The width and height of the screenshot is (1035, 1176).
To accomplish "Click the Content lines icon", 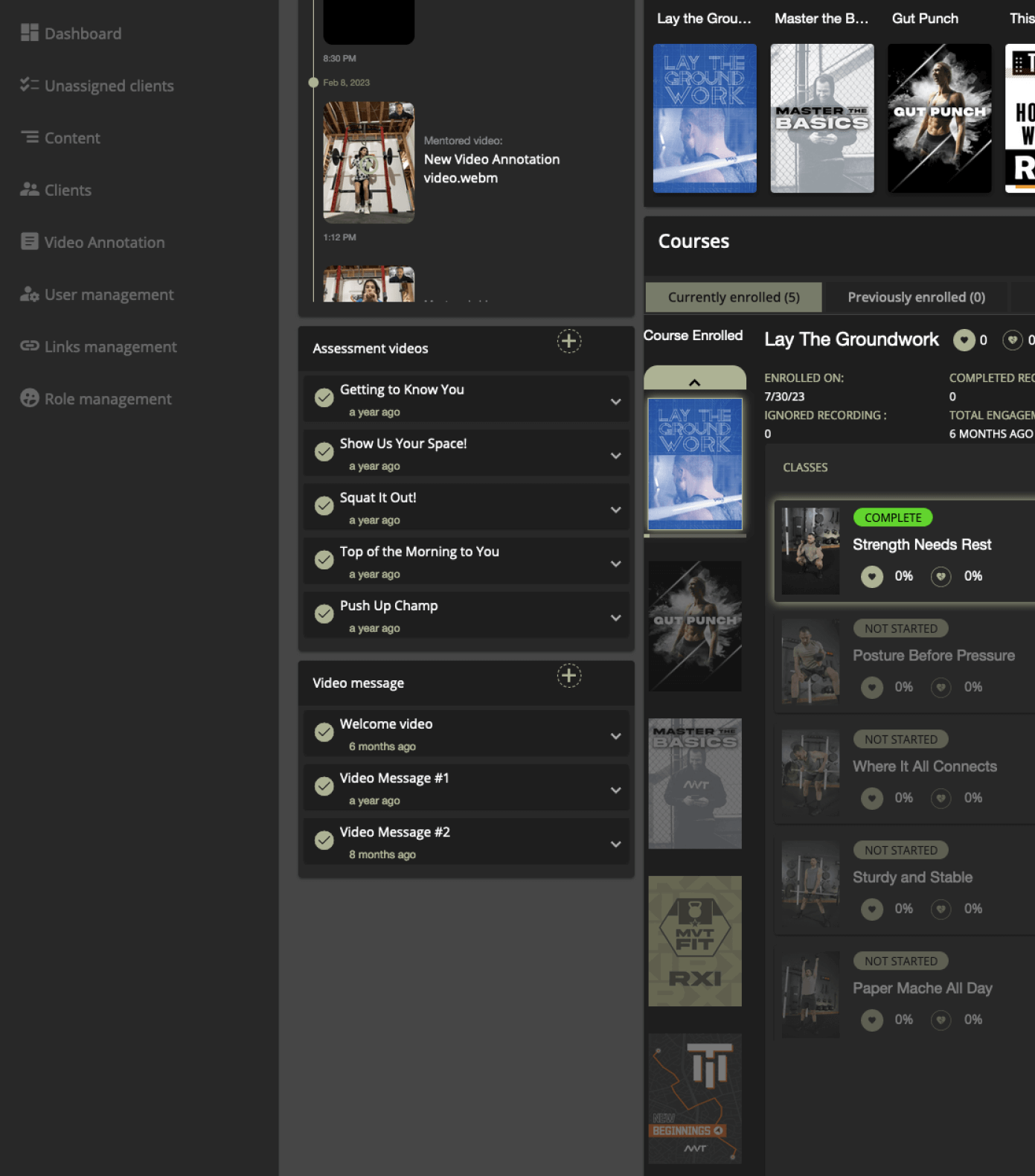I will (30, 137).
